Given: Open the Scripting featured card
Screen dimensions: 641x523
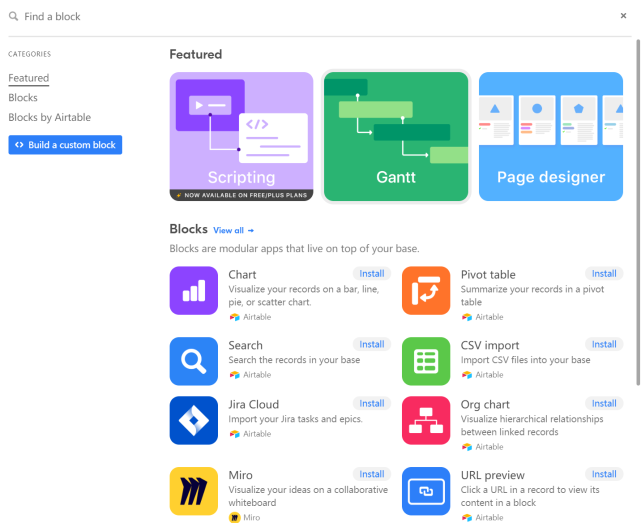Looking at the screenshot, I should 241,137.
